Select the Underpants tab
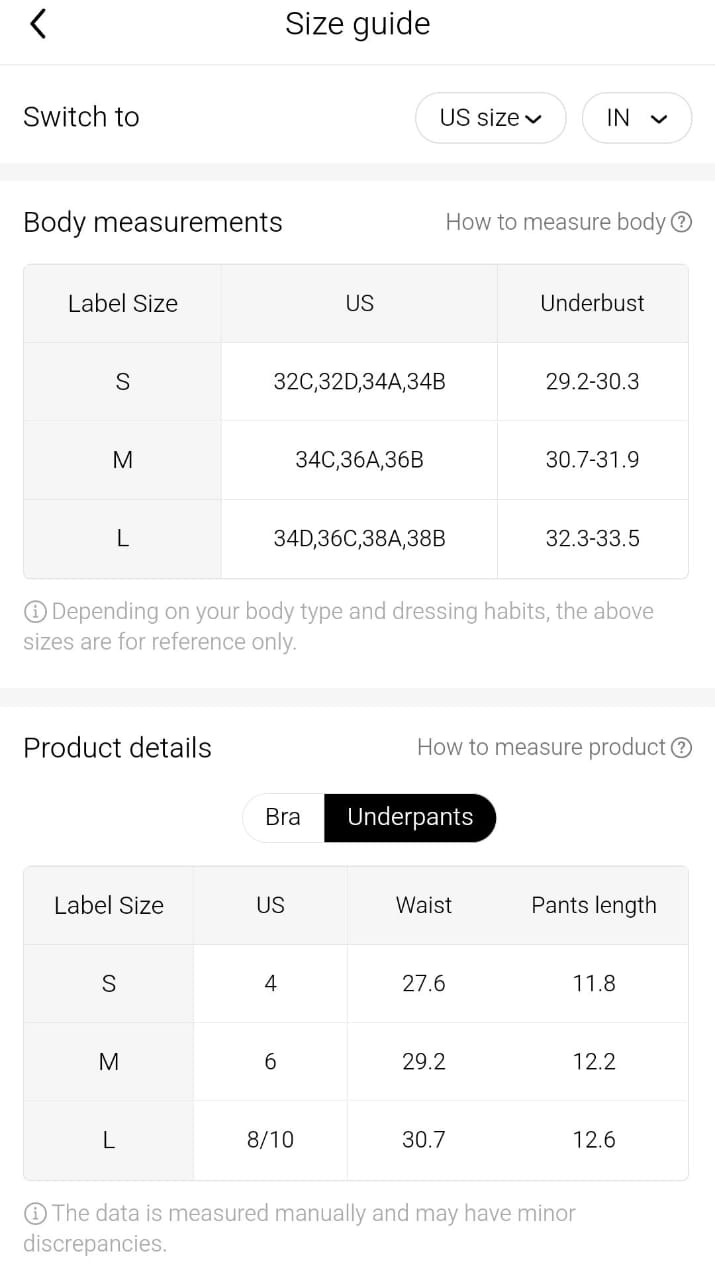 (410, 817)
